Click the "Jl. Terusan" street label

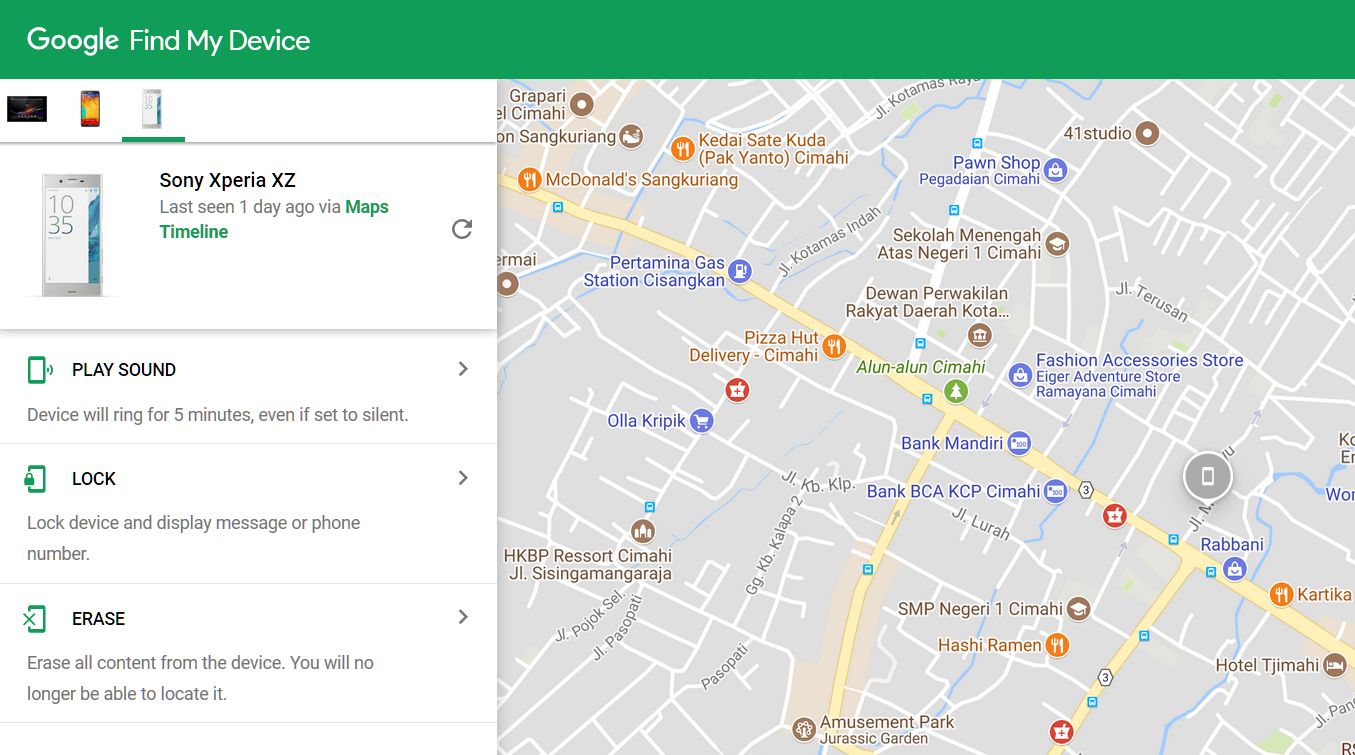[1152, 302]
